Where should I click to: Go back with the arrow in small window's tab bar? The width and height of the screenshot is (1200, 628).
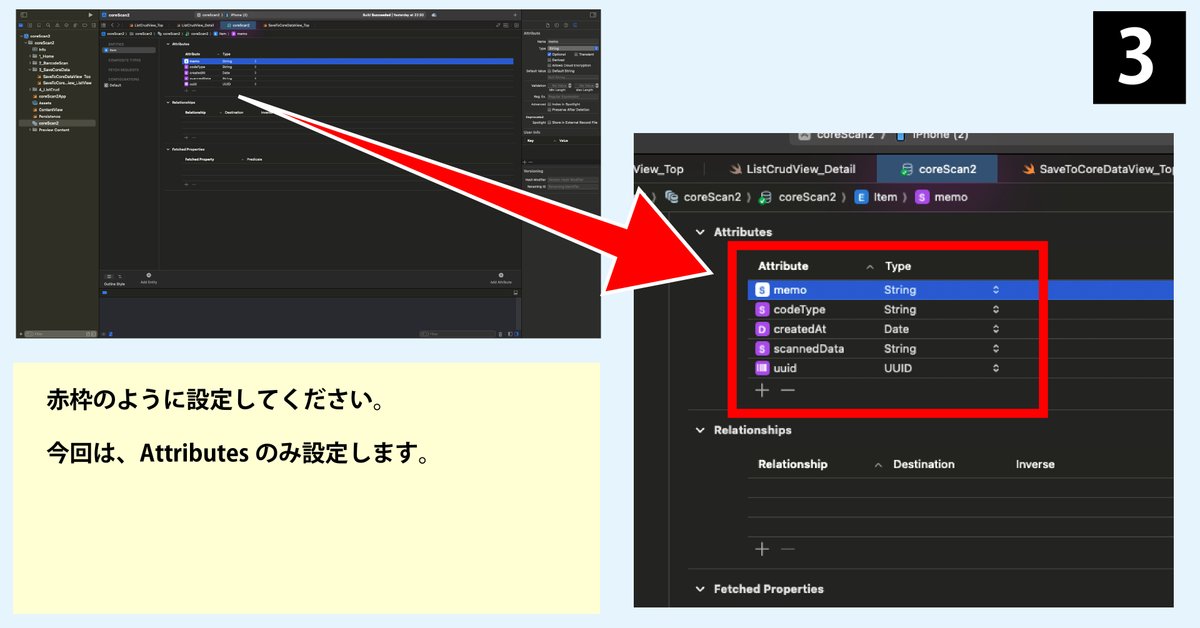pyautogui.click(x=112, y=25)
